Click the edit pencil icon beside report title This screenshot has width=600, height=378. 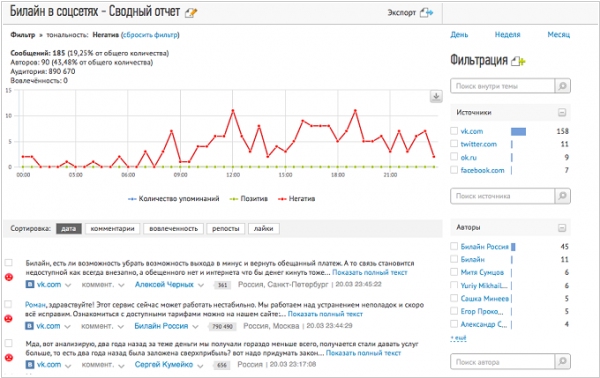coord(191,13)
